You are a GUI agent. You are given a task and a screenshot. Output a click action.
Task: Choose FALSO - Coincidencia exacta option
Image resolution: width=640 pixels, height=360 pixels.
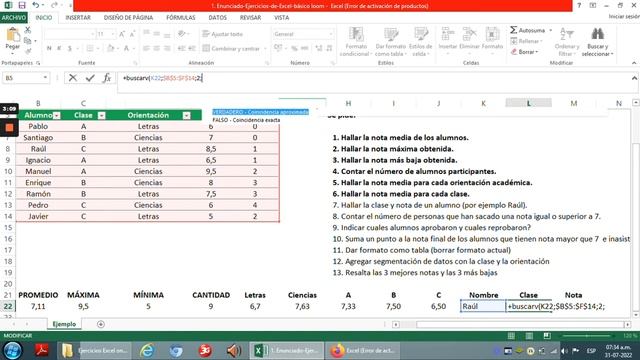pos(246,120)
